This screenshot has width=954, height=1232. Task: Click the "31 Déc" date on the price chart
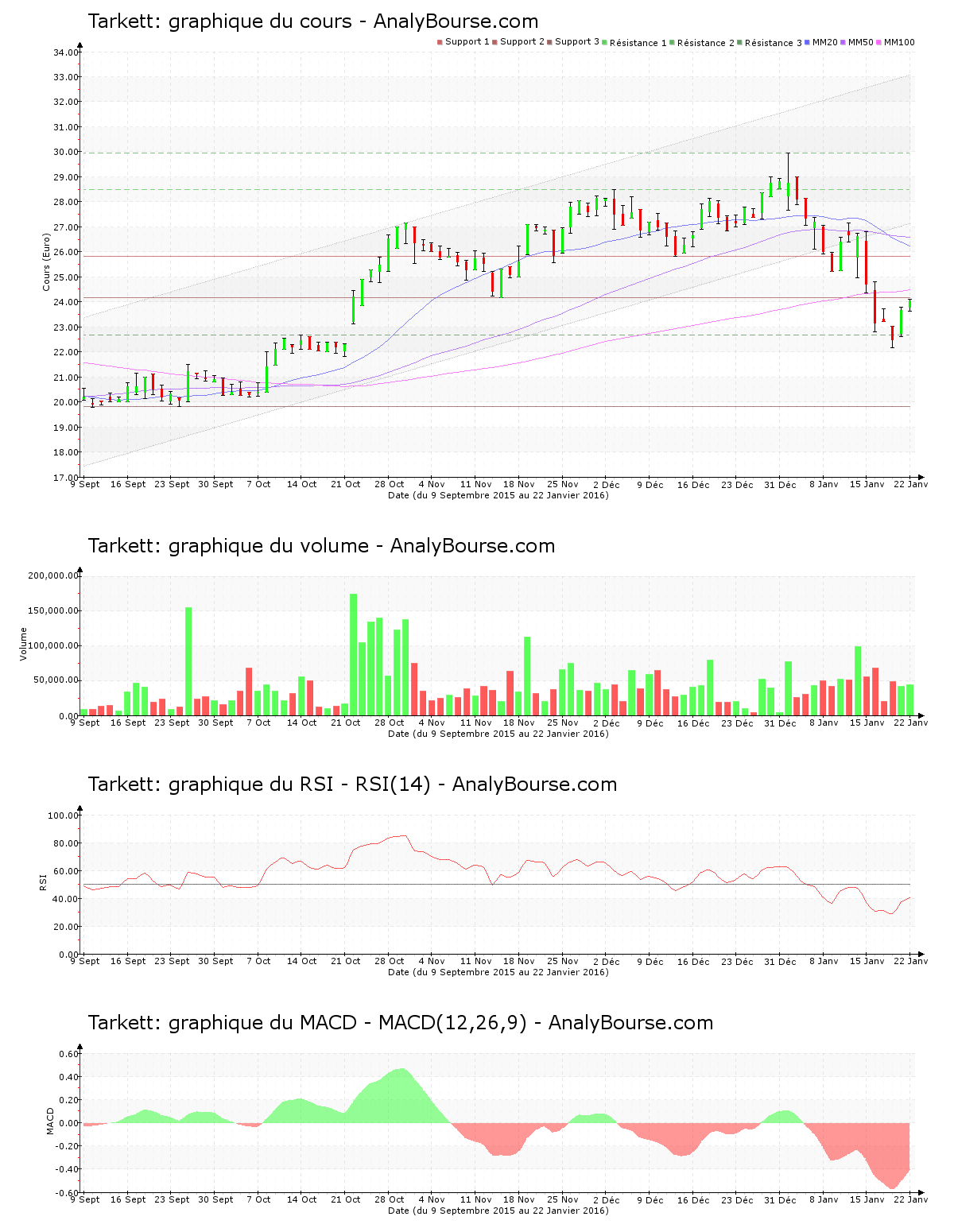point(780,484)
